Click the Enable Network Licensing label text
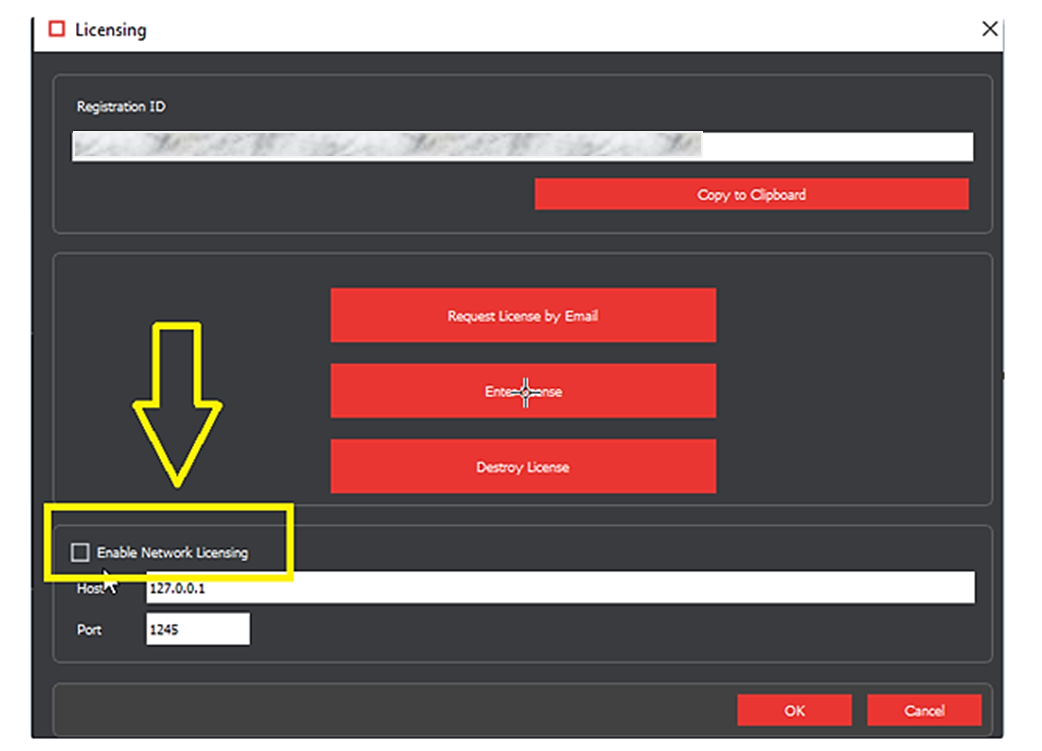The width and height of the screenshot is (1042, 751). point(172,552)
